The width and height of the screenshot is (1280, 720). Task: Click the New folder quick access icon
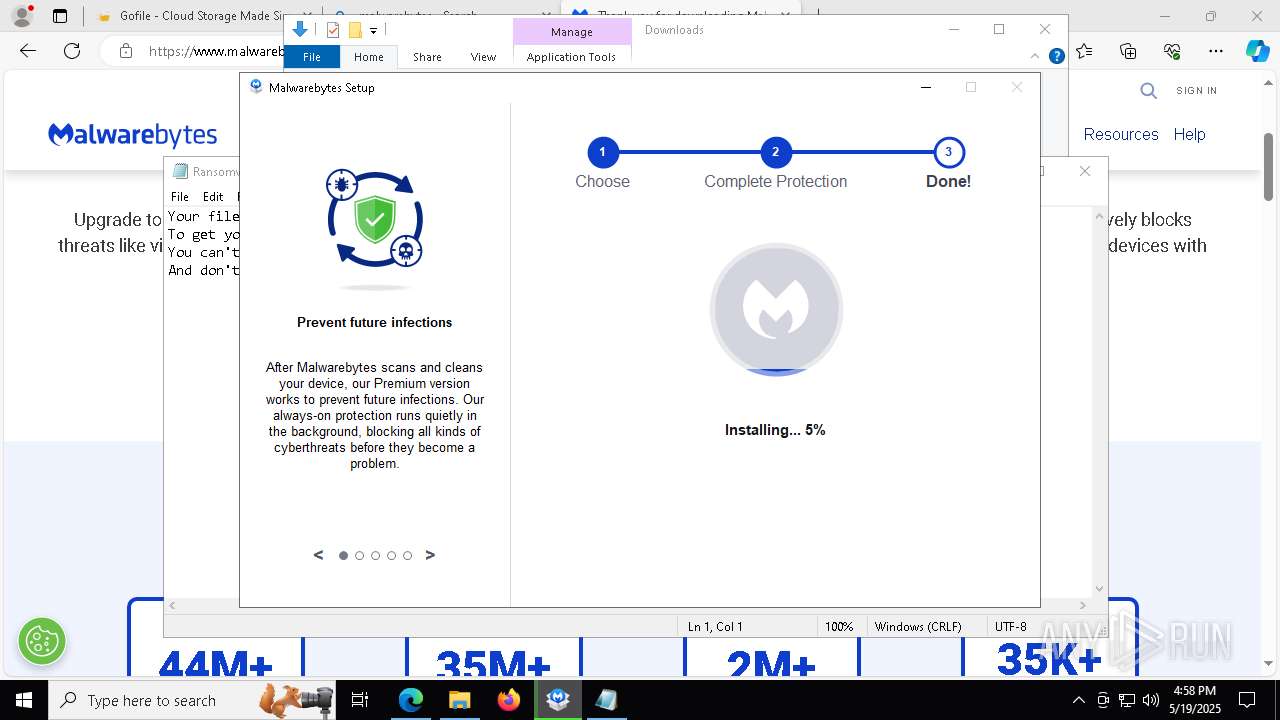coord(354,30)
